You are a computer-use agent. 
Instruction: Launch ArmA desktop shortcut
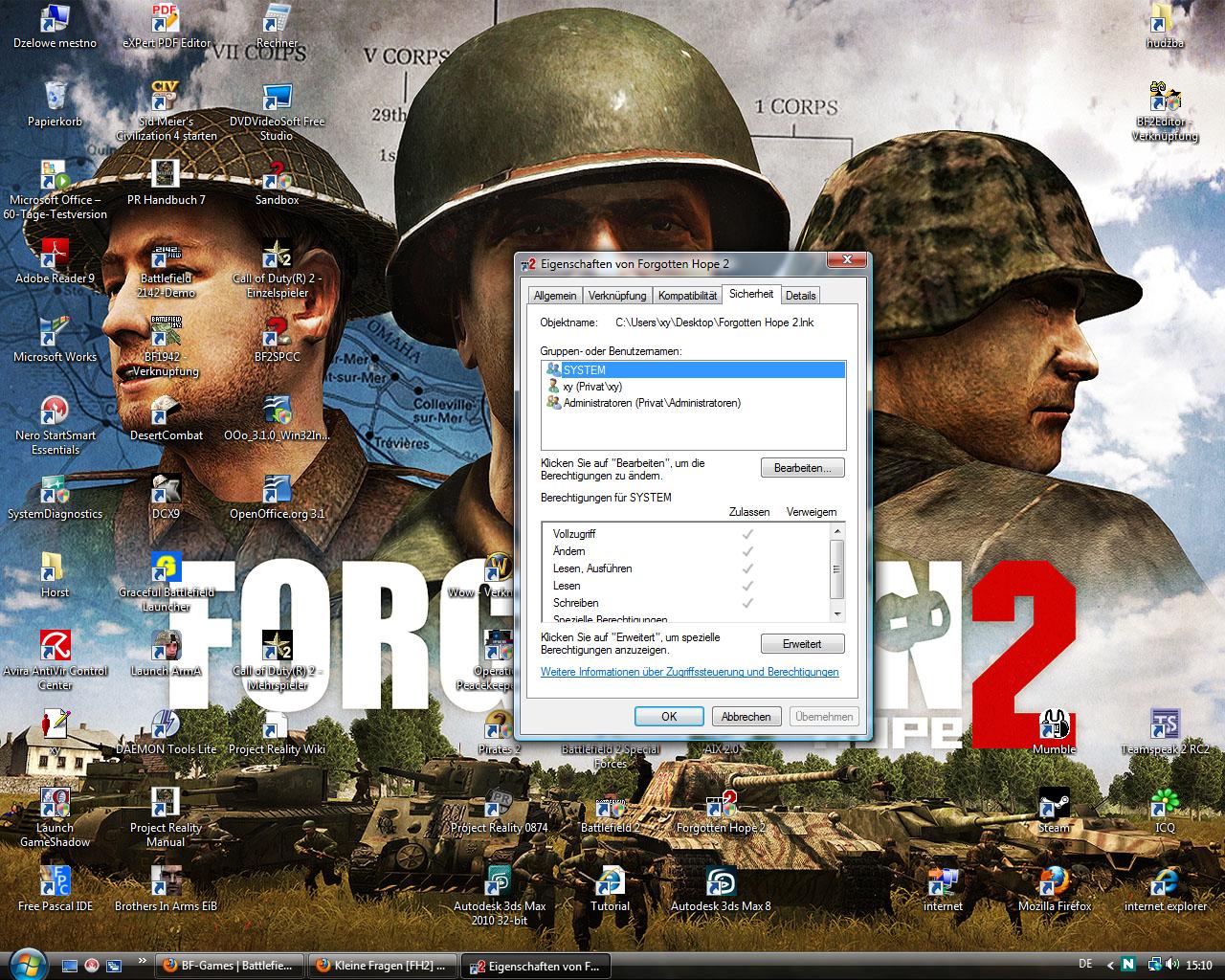[x=166, y=654]
